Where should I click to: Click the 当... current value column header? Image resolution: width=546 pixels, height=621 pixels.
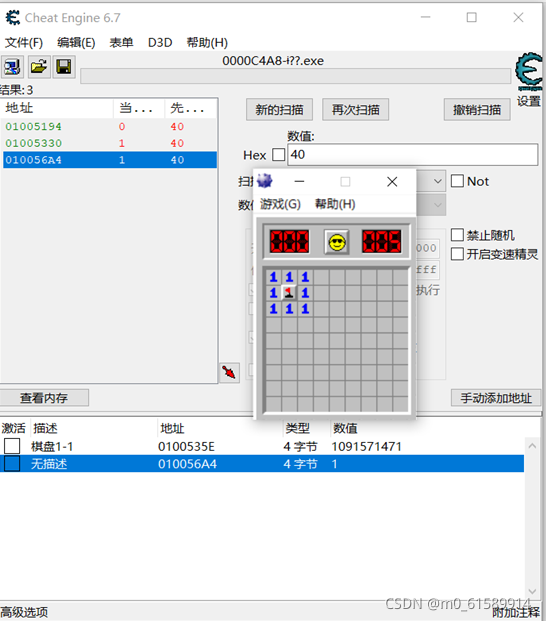point(139,108)
